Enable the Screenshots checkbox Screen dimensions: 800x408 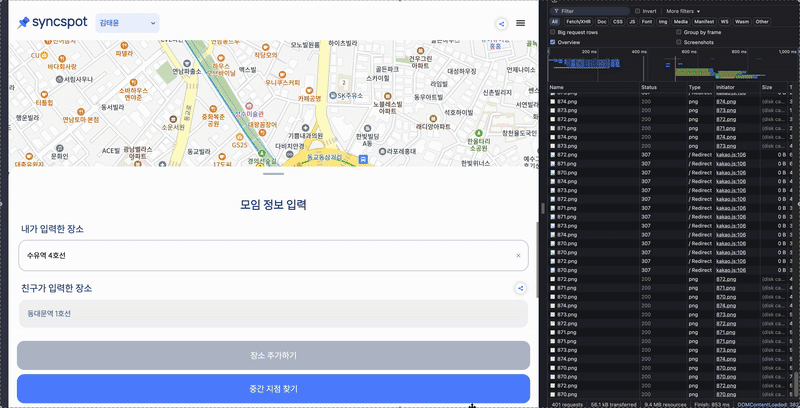678,42
